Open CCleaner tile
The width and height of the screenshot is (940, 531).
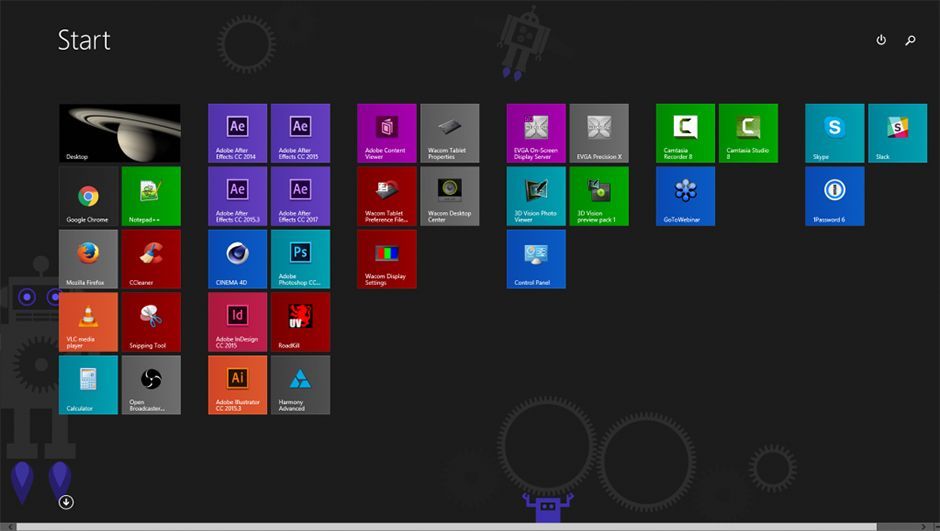(151, 259)
